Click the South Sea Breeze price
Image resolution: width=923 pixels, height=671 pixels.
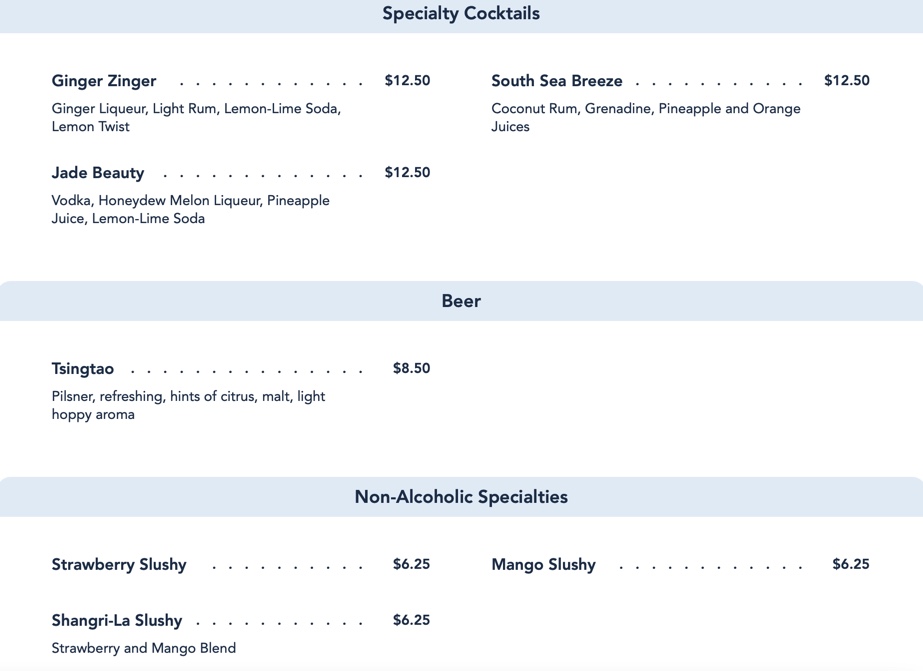coord(846,81)
